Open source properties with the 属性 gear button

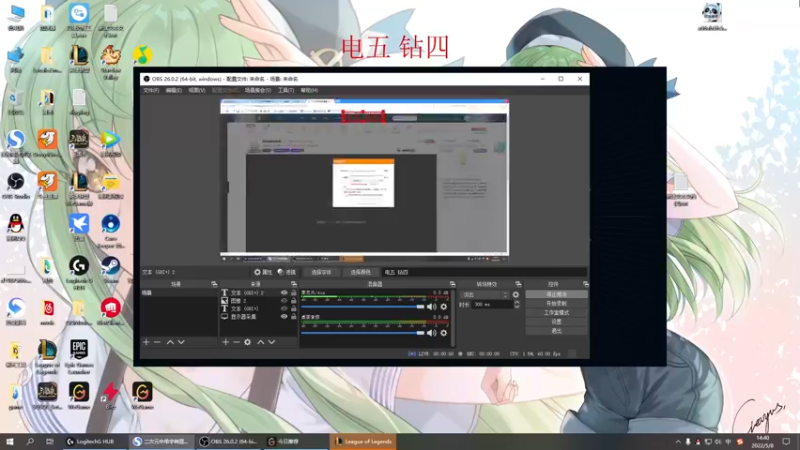pos(263,272)
